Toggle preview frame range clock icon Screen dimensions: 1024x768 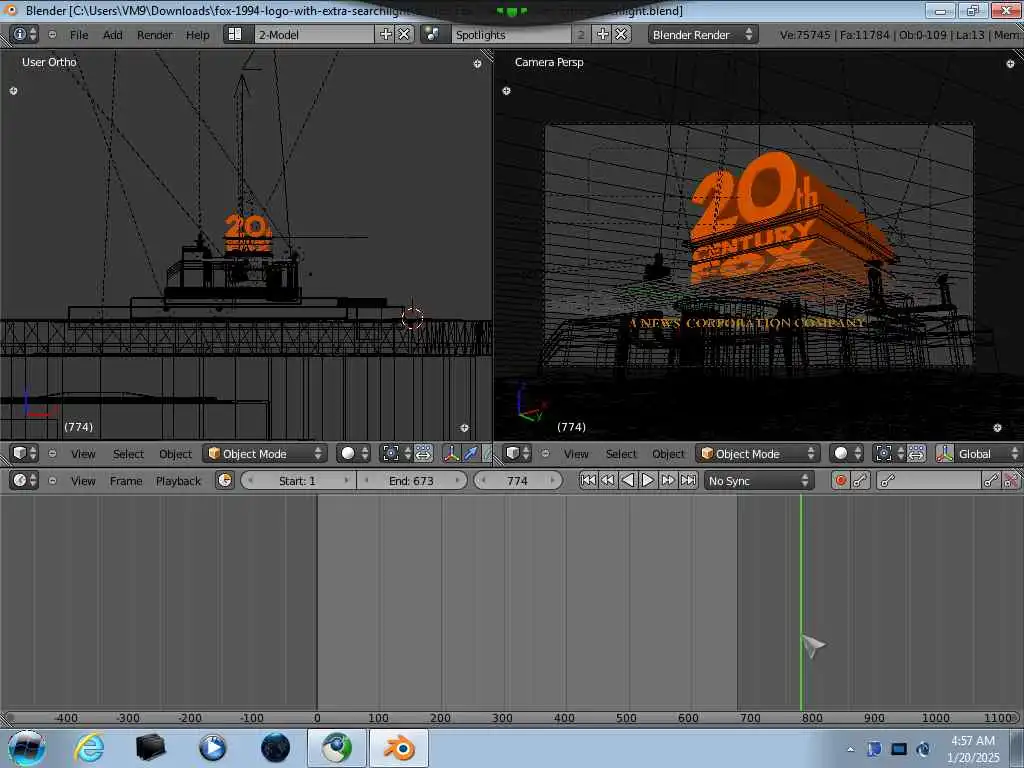click(225, 481)
